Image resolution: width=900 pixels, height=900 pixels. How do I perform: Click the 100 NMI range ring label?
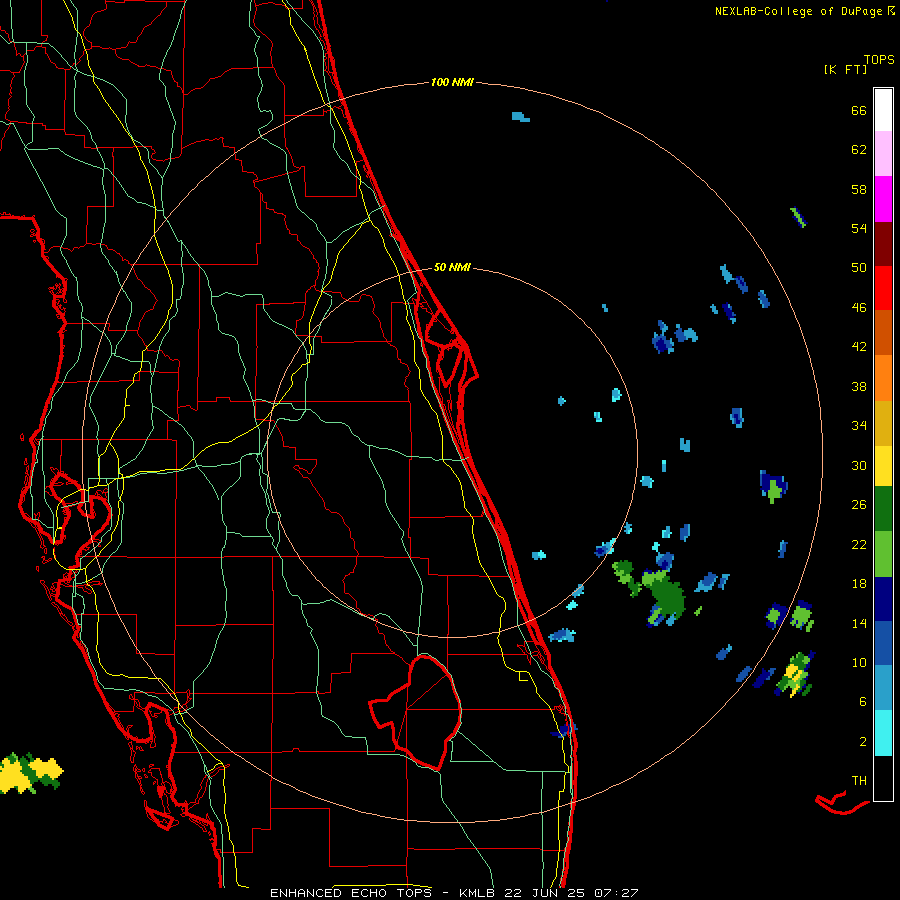tap(452, 83)
